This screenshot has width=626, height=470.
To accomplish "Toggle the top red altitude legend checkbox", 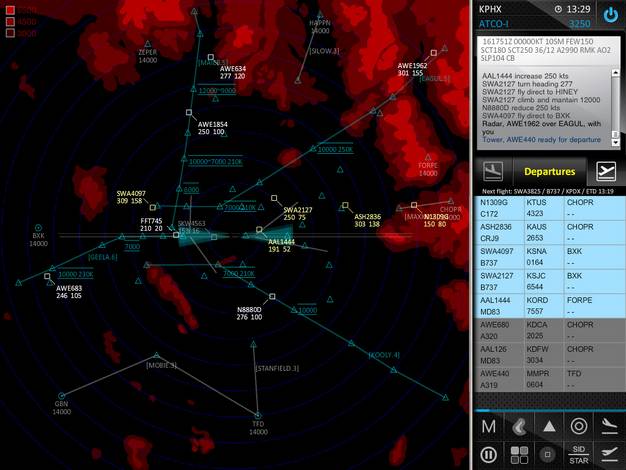I will click(10, 10).
